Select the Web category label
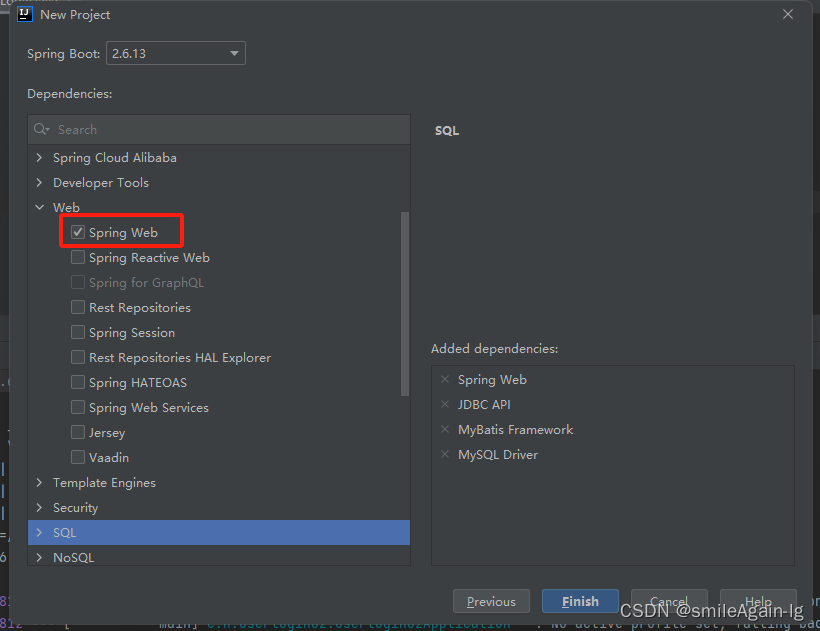The height and width of the screenshot is (631, 820). (66, 208)
